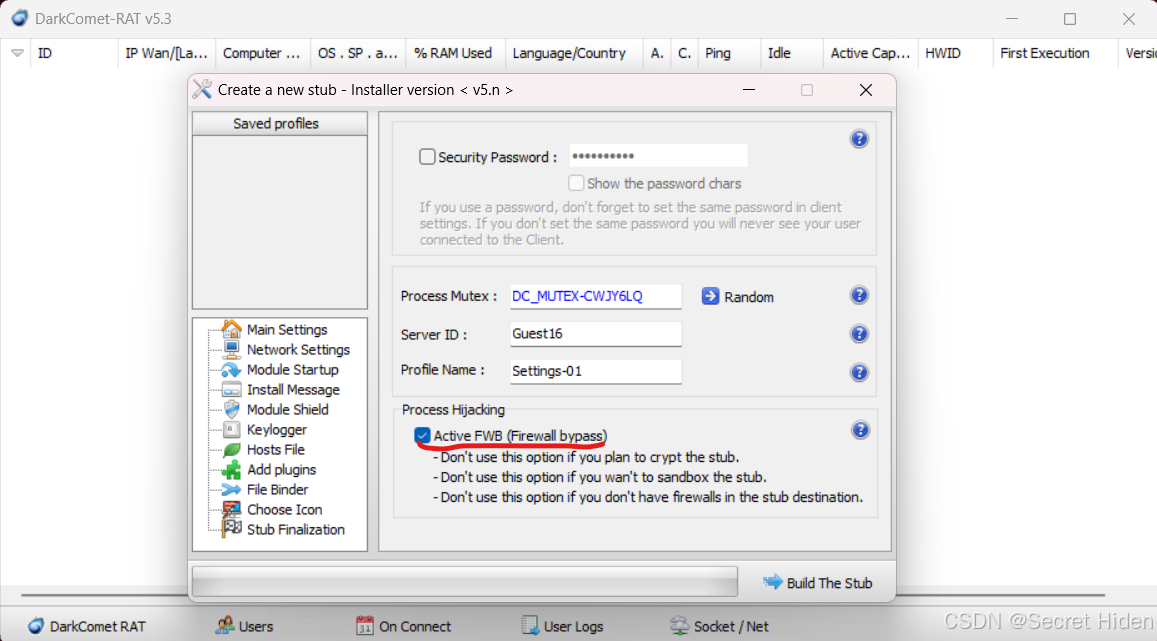1157x641 pixels.
Task: Click Users tab people icon
Action: (224, 626)
